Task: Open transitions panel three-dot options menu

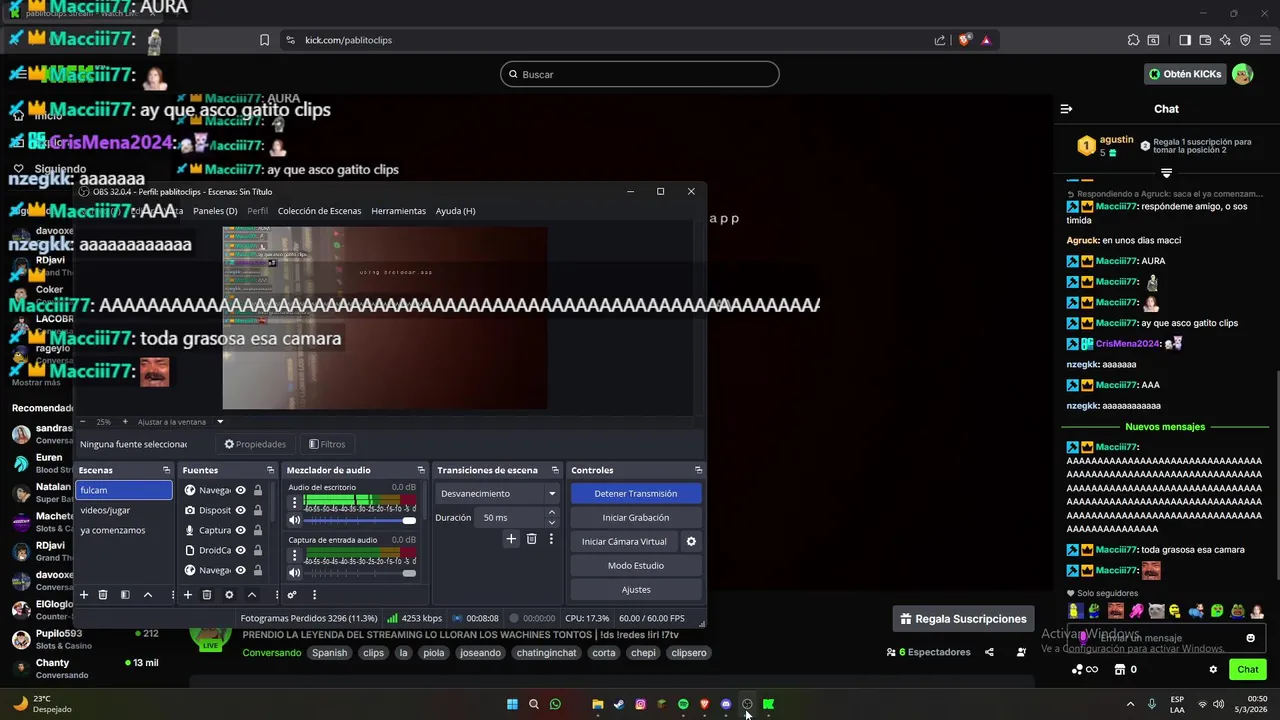Action: (x=551, y=539)
